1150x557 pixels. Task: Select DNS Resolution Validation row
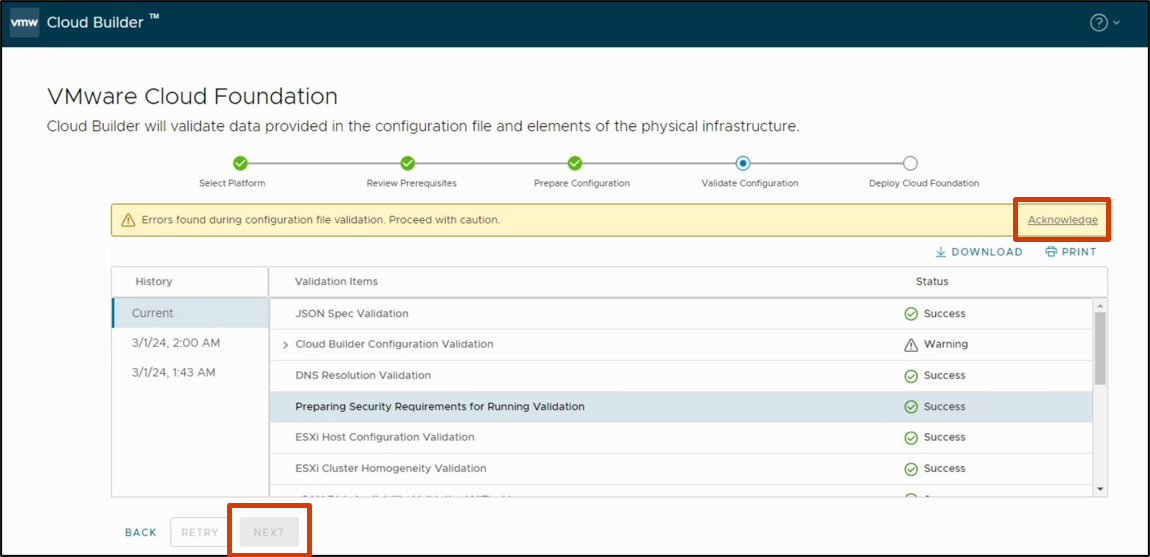682,375
